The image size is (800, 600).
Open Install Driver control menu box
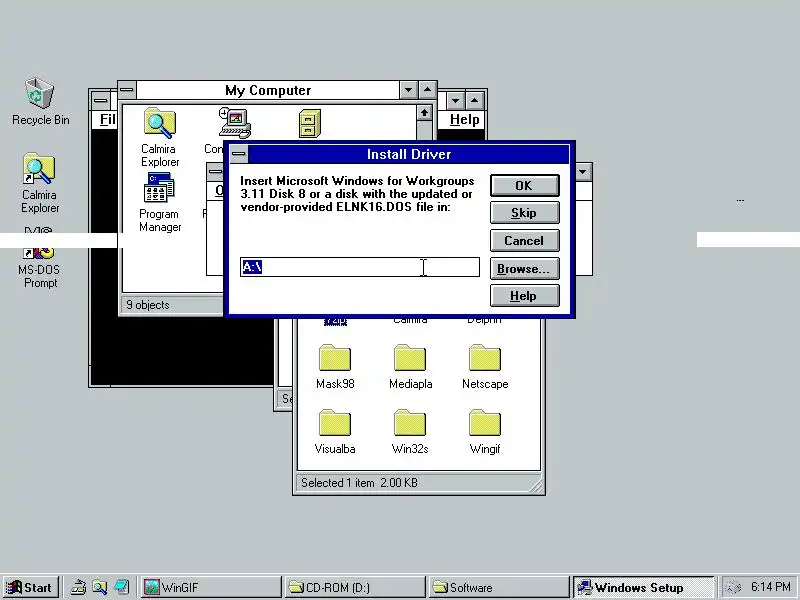coord(238,154)
